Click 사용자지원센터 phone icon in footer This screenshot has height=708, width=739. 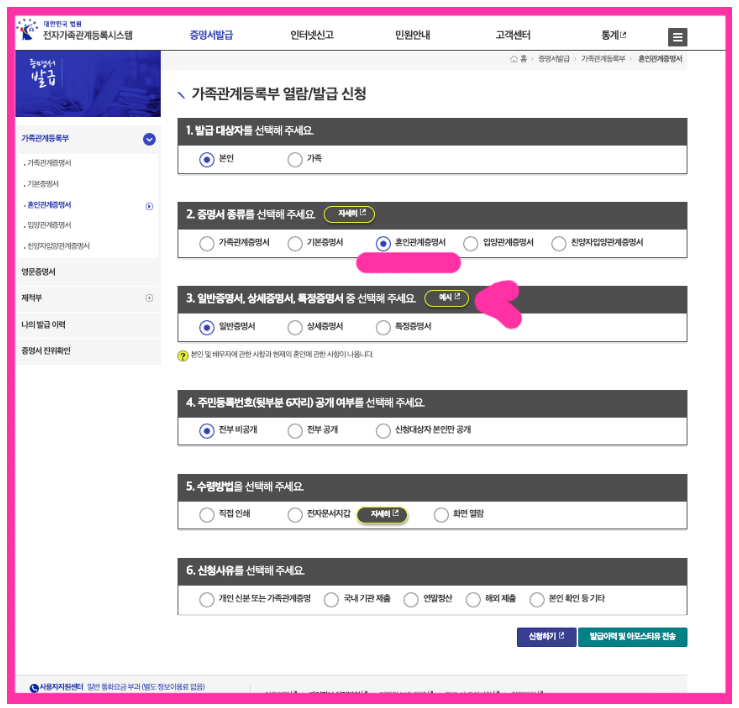[34, 688]
